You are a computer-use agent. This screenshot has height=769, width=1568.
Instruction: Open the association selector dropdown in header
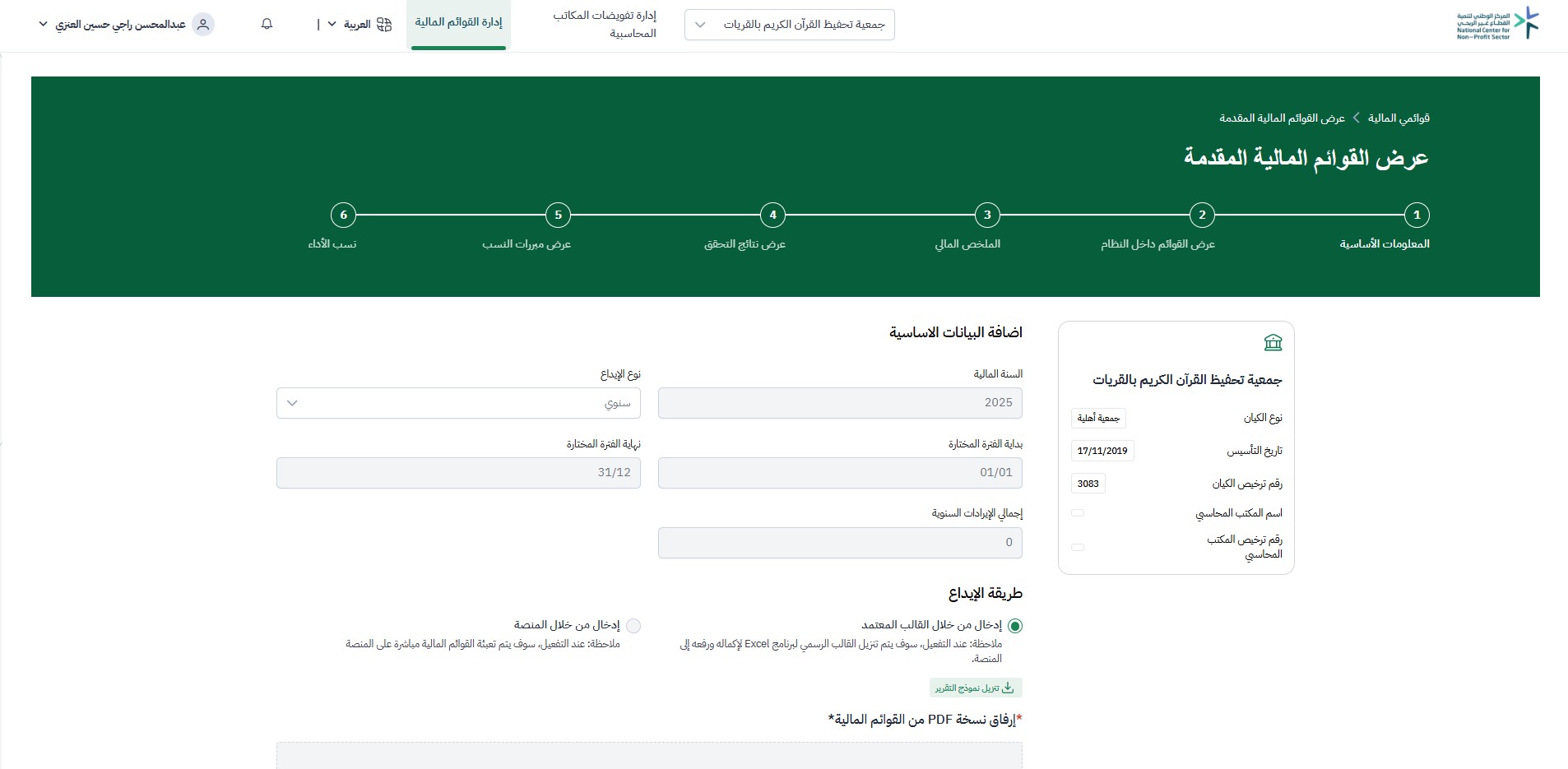[x=790, y=25]
